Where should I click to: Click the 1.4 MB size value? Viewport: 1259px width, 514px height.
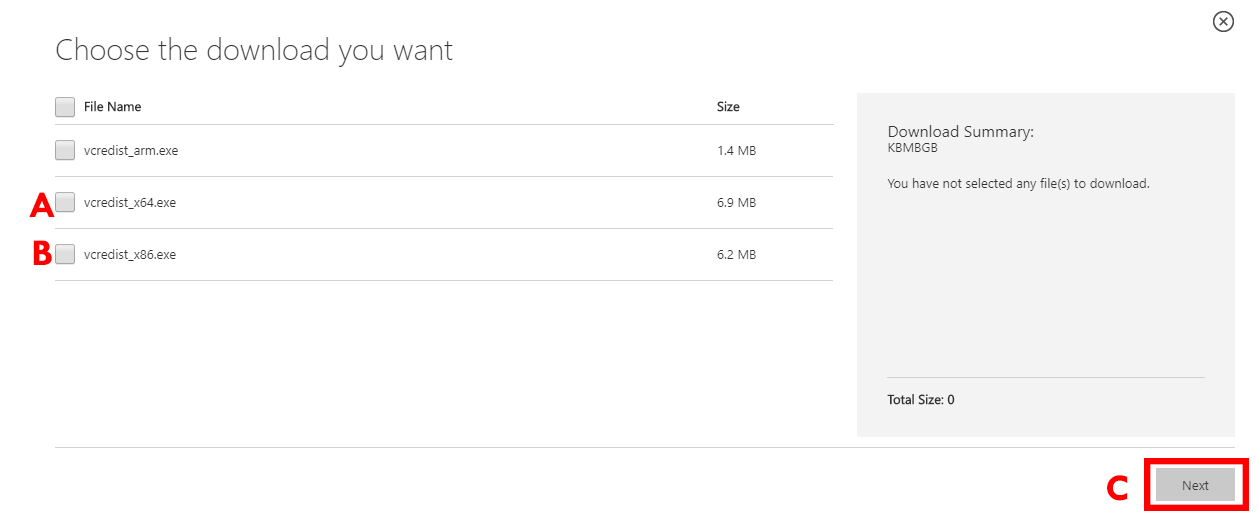coord(736,151)
